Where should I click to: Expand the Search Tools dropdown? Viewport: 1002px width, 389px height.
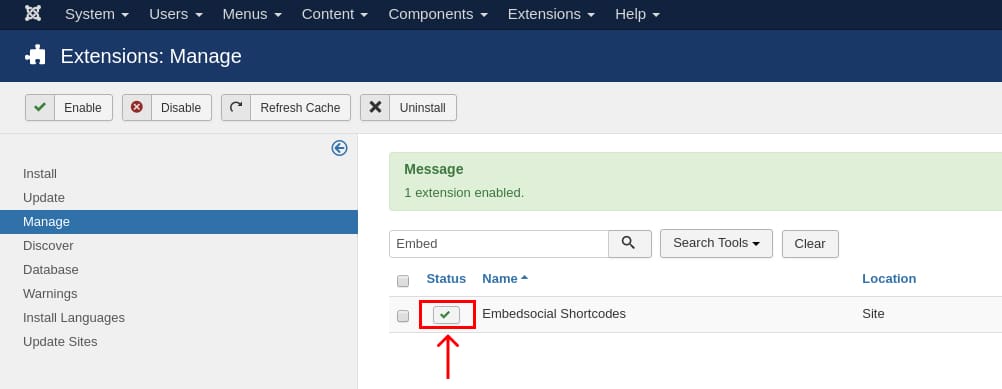coord(716,243)
